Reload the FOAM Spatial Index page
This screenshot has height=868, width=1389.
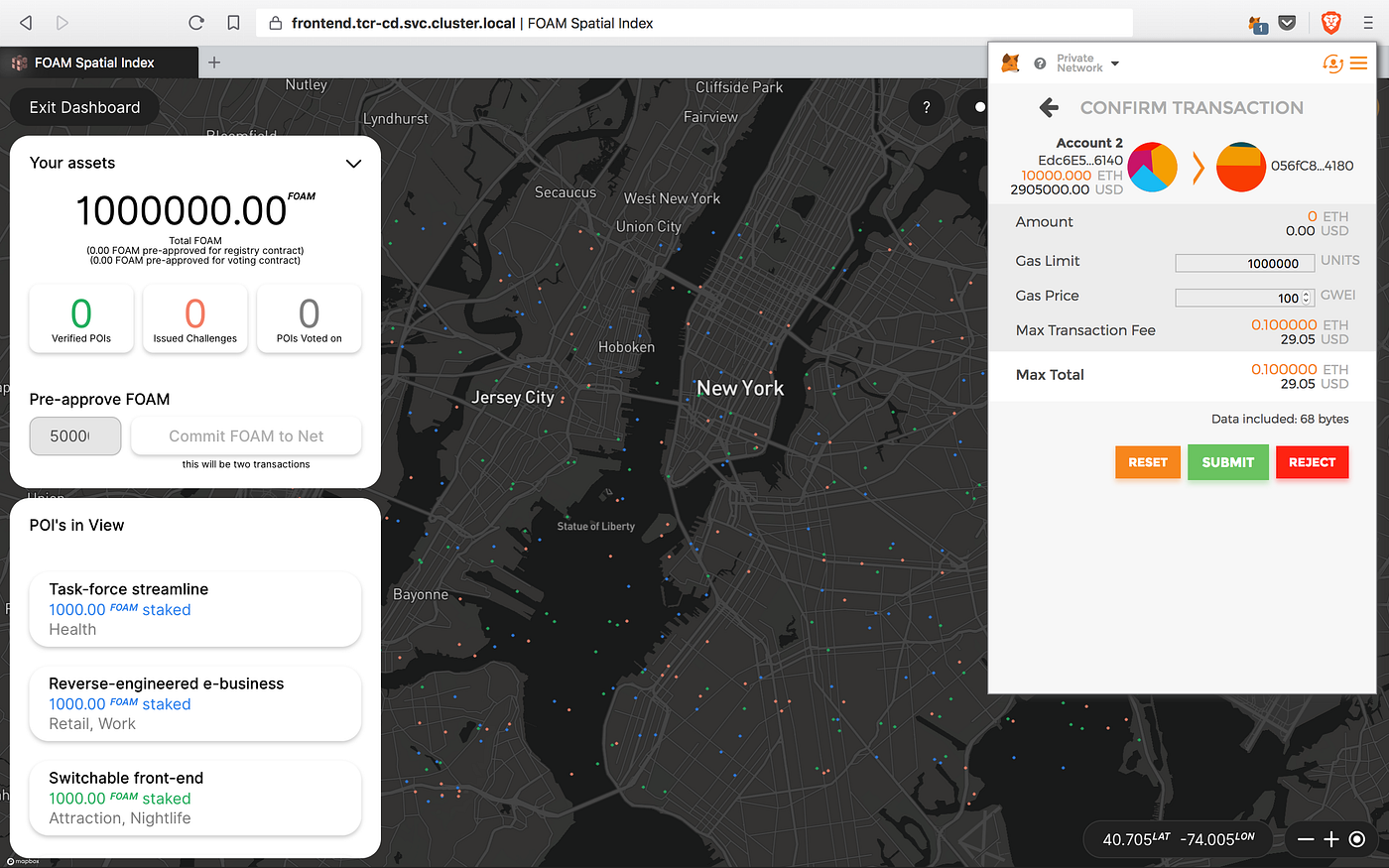point(196,22)
